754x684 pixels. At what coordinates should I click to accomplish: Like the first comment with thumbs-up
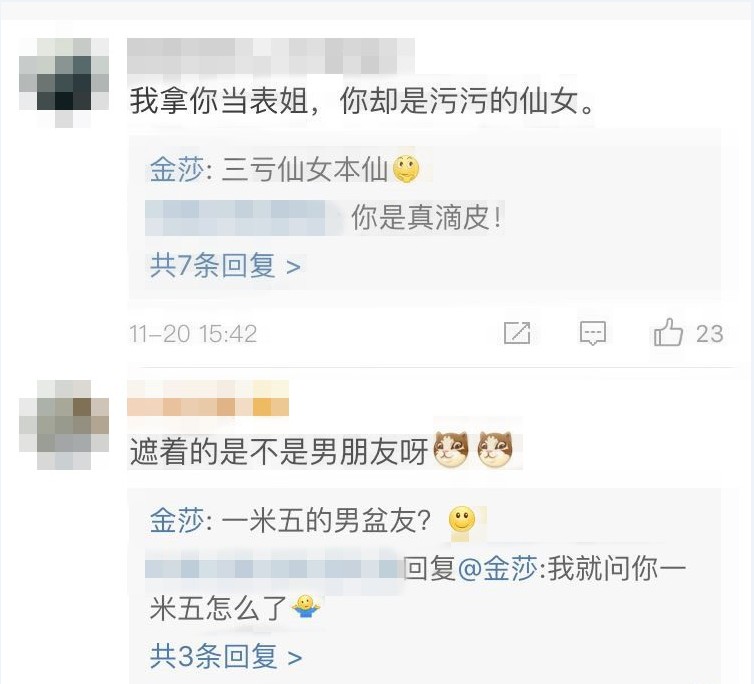[668, 332]
